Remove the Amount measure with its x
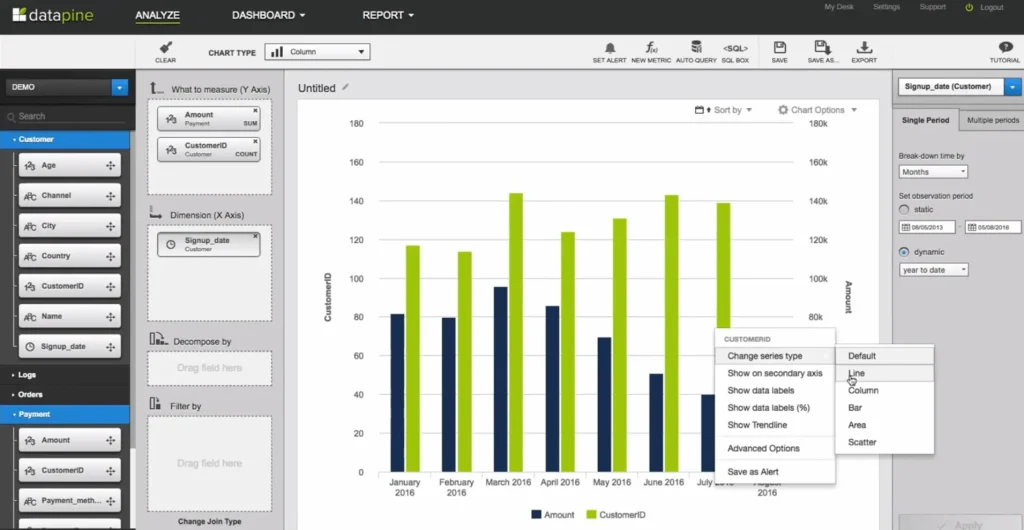This screenshot has width=1024, height=530. [255, 110]
